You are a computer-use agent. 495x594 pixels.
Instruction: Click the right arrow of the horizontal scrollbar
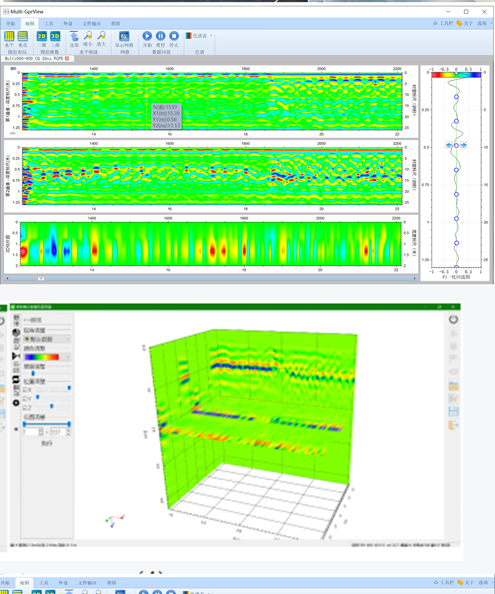[x=415, y=278]
